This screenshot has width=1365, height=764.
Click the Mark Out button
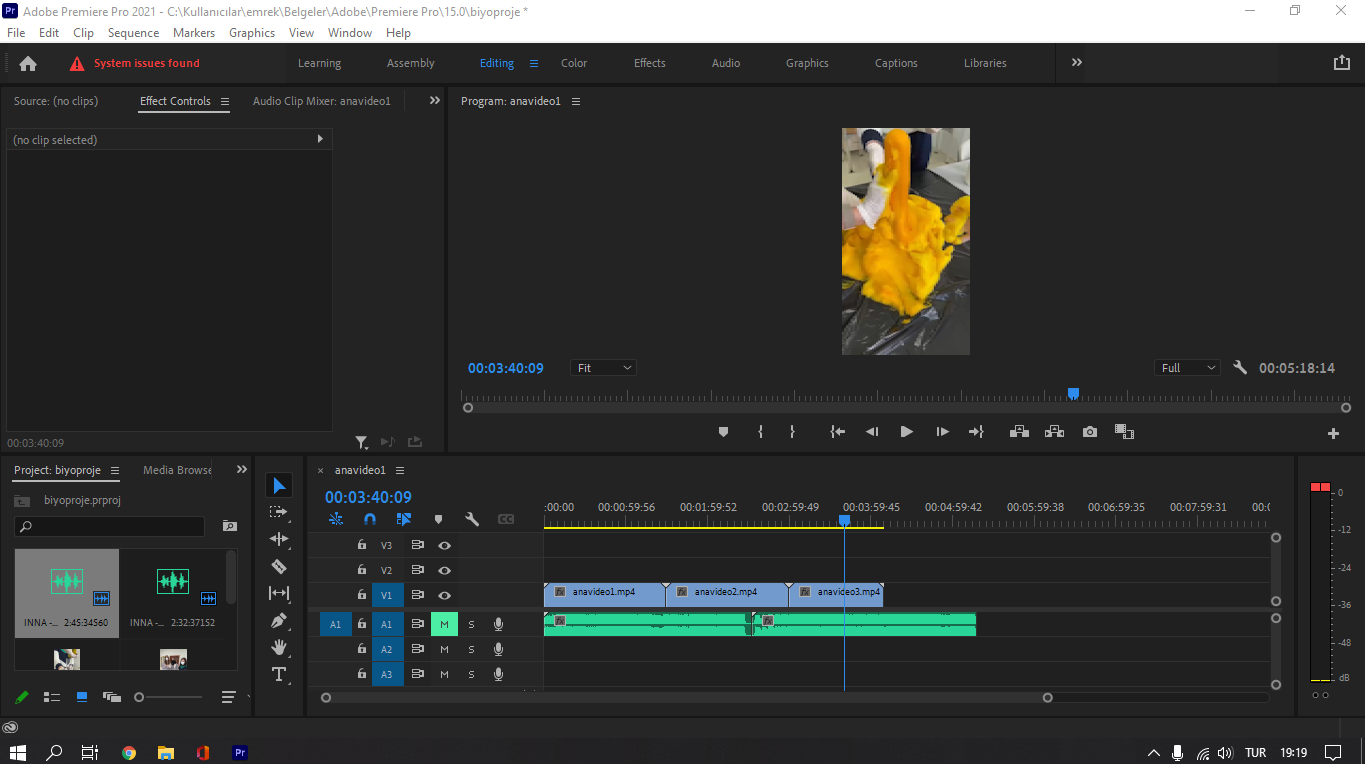pyautogui.click(x=792, y=432)
